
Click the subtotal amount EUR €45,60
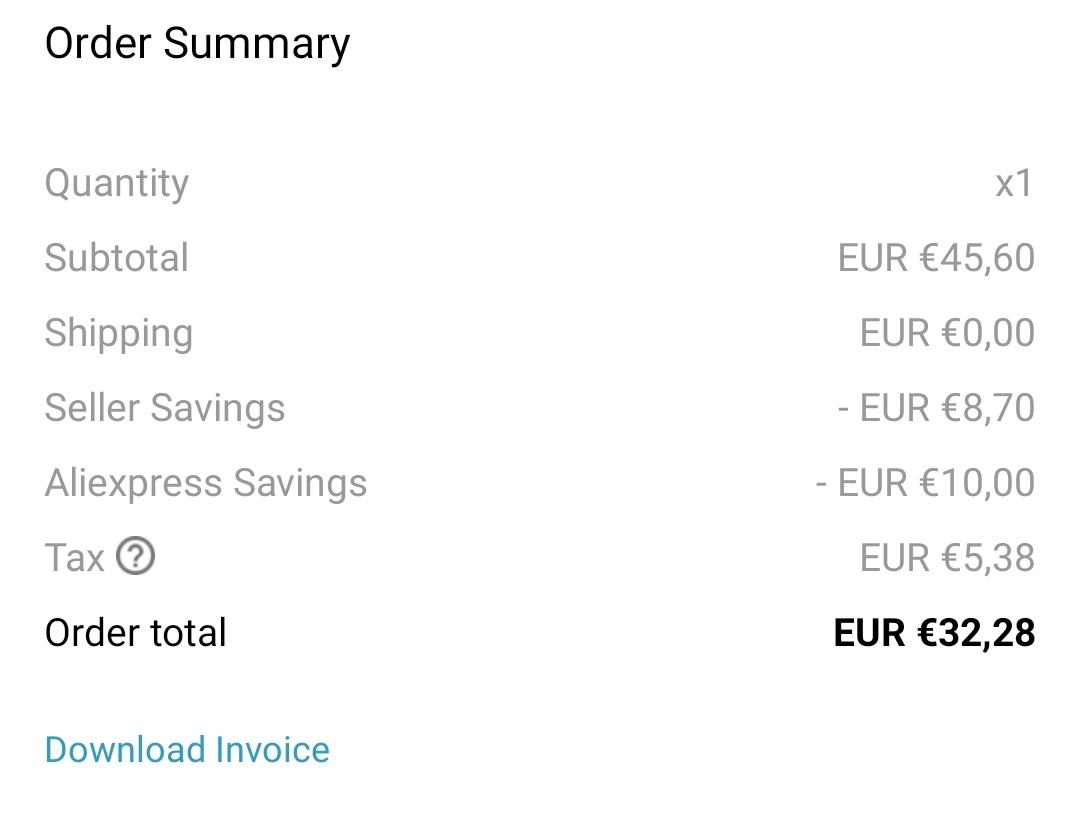(x=936, y=258)
